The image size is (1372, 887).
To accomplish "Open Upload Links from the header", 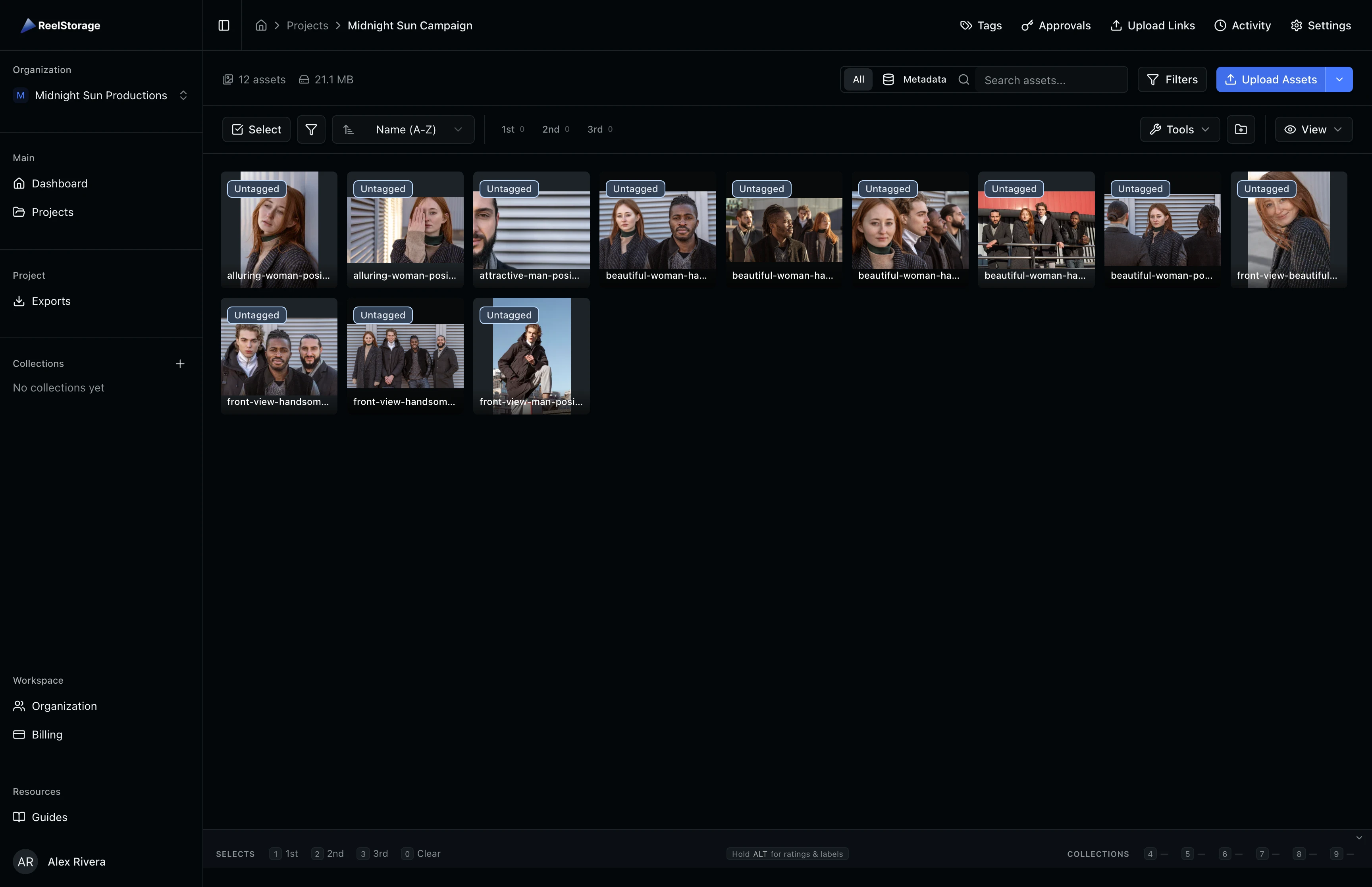I will 1152,25.
